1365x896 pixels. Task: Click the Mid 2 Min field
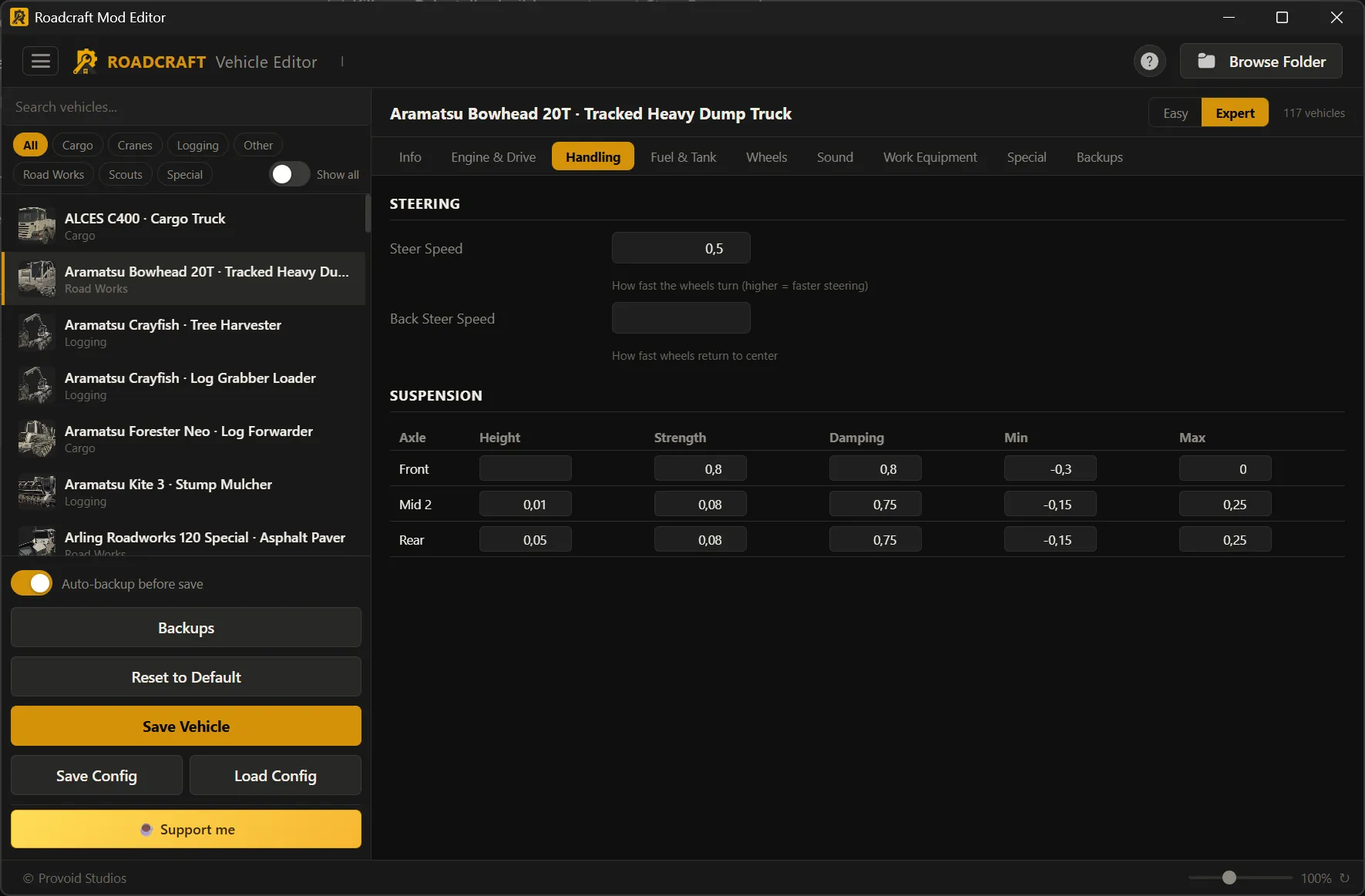[x=1050, y=504]
